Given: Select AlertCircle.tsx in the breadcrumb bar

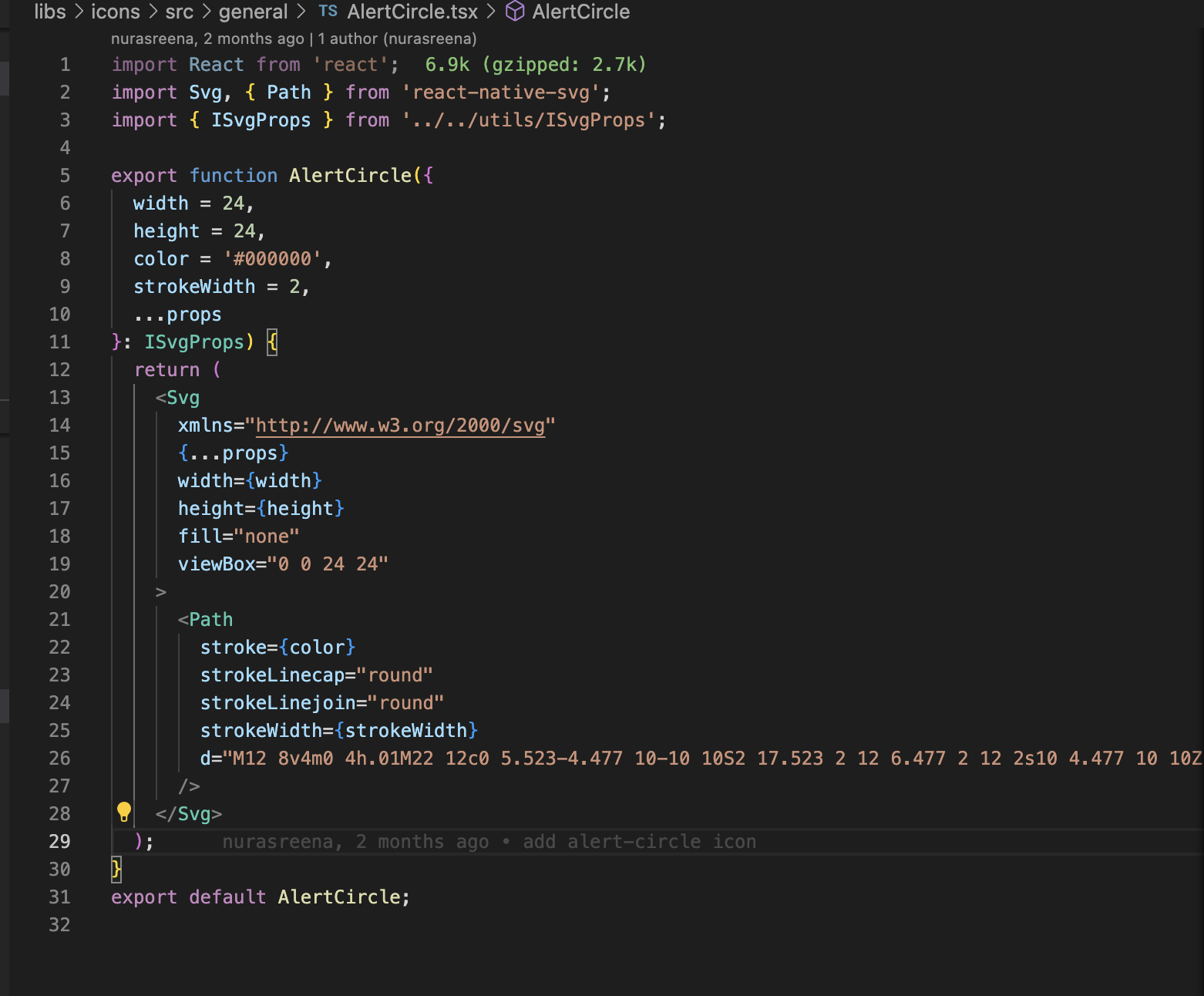Looking at the screenshot, I should tap(412, 12).
